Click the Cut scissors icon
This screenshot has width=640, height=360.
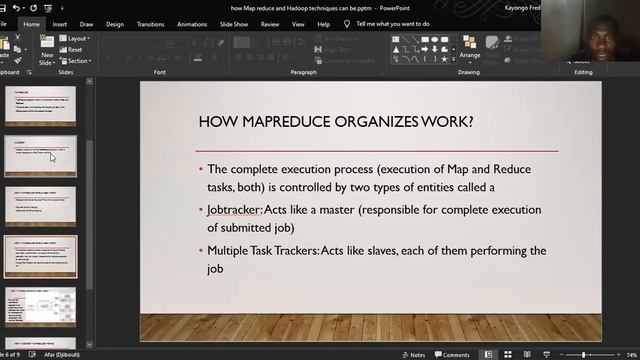[x=18, y=37]
